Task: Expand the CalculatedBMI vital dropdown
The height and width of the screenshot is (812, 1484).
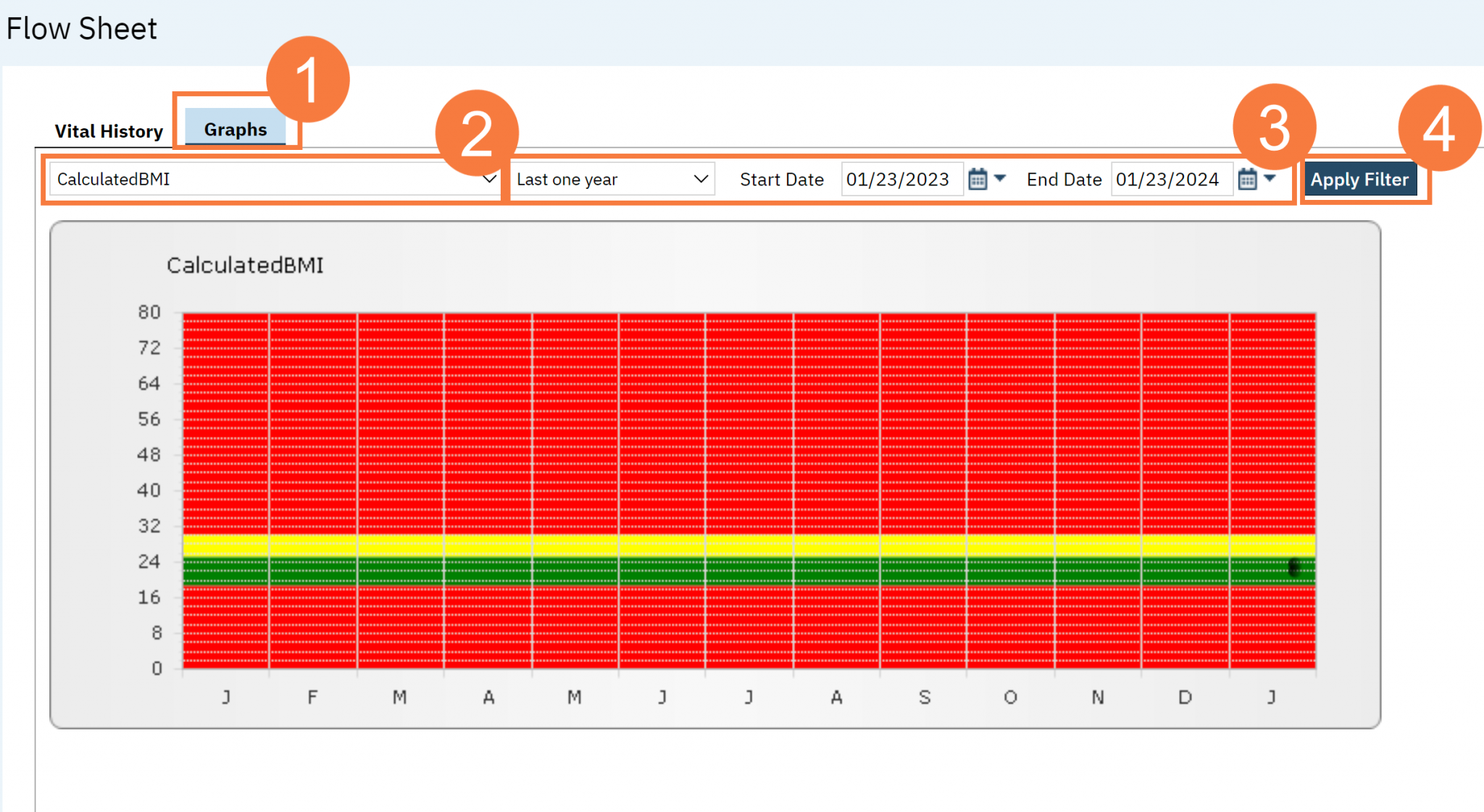Action: tap(275, 179)
